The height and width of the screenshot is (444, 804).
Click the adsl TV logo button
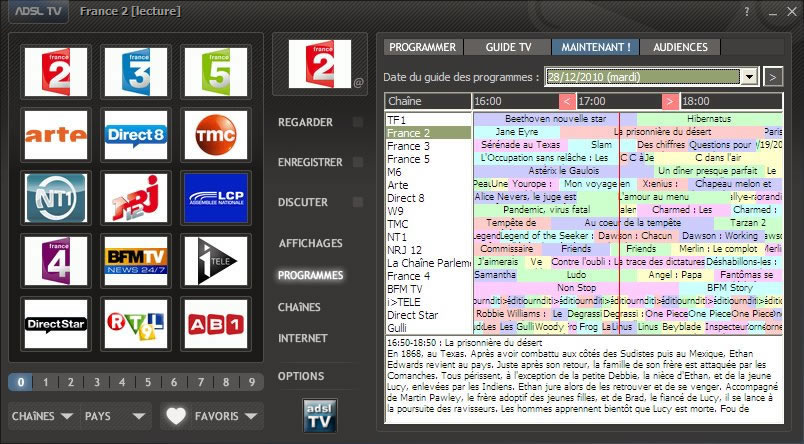pyautogui.click(x=319, y=415)
